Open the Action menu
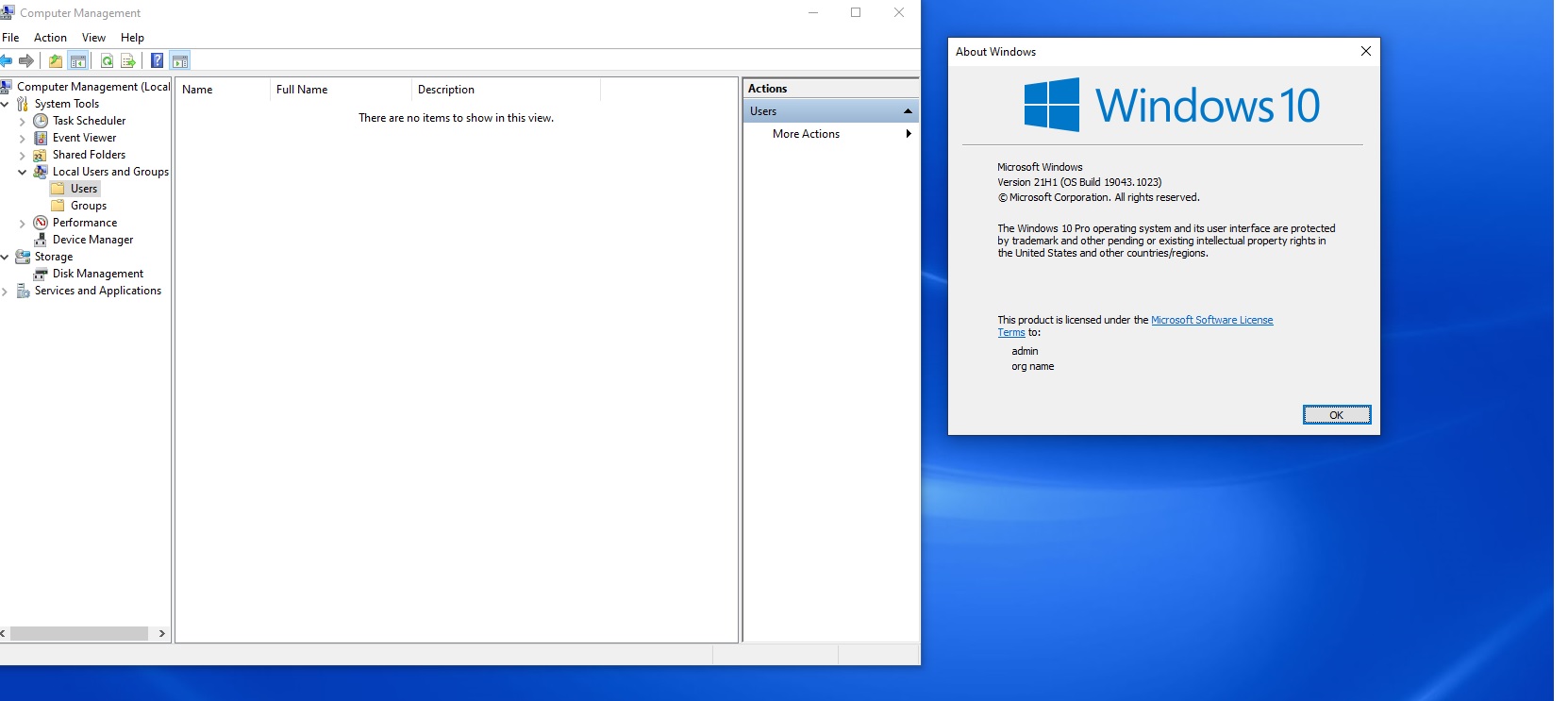Viewport: 1568px width, 701px height. [x=50, y=38]
